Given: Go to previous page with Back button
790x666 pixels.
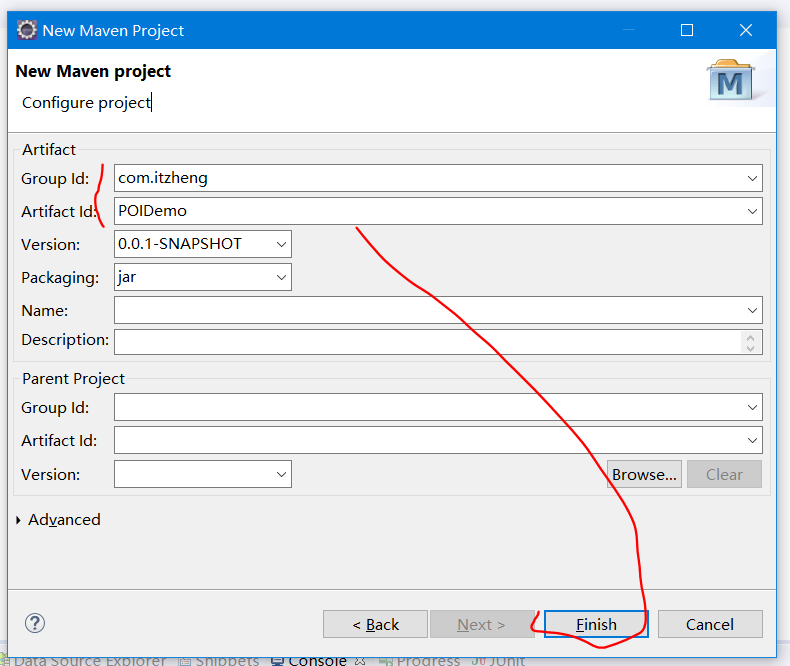Looking at the screenshot, I should pyautogui.click(x=375, y=624).
